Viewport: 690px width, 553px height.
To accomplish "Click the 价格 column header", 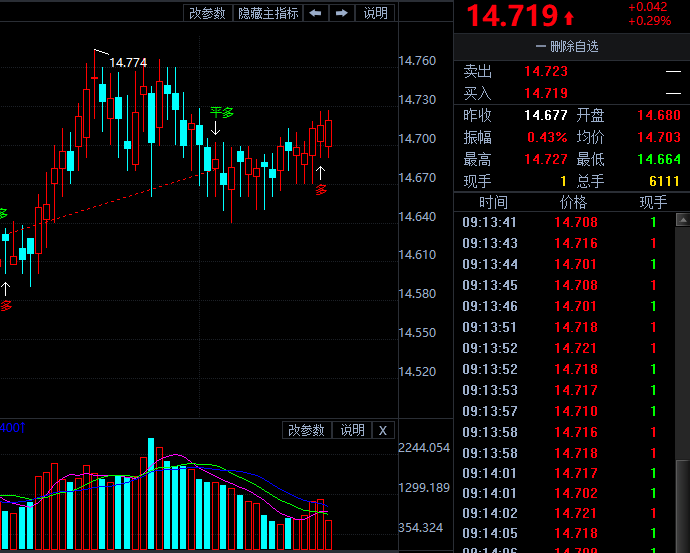I will 573,202.
